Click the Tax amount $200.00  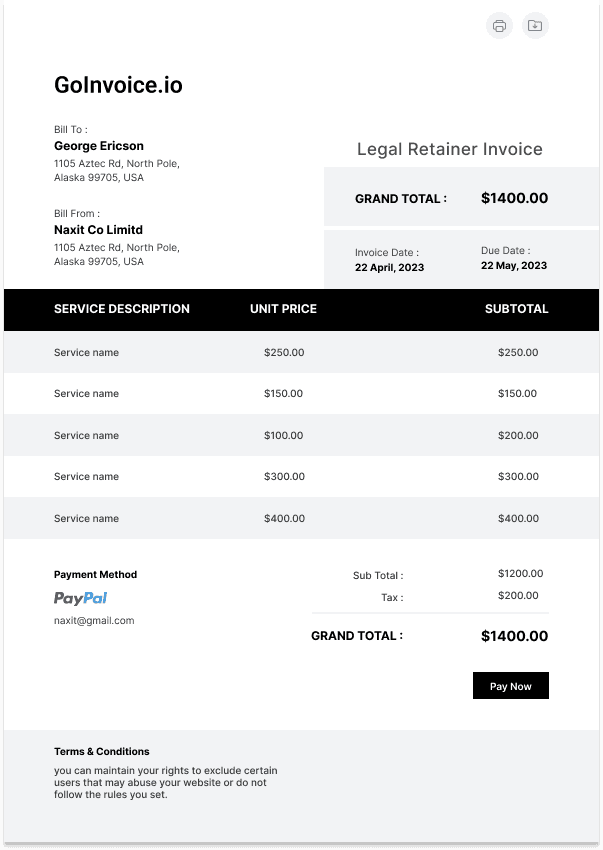coord(518,596)
